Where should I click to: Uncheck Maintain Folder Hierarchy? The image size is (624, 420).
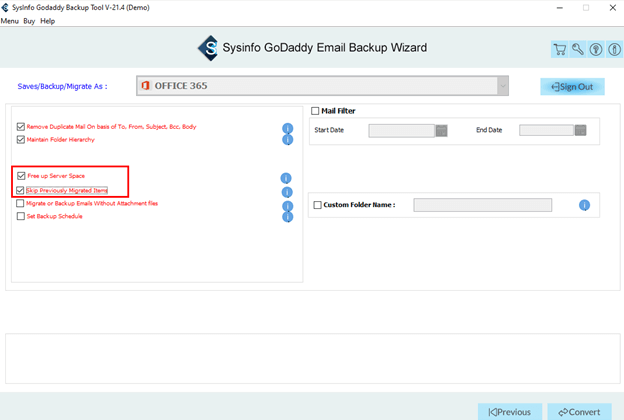click(21, 139)
